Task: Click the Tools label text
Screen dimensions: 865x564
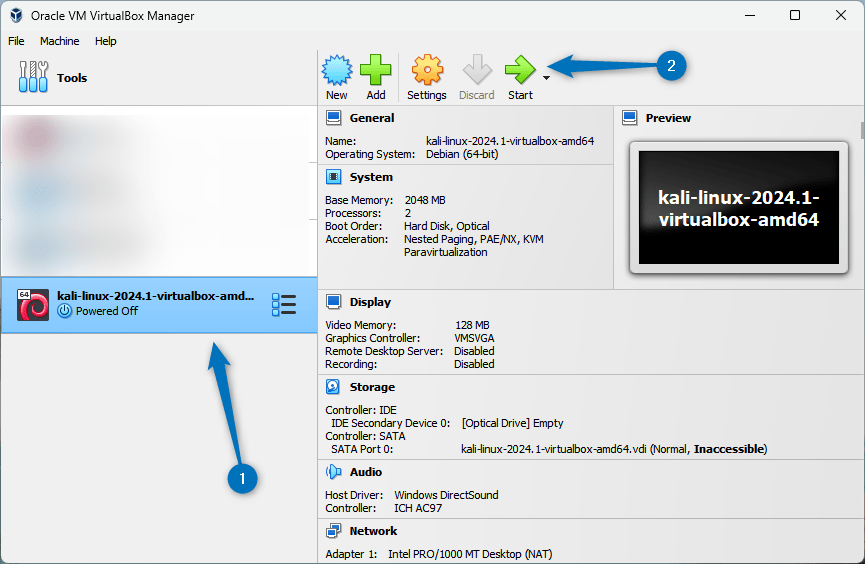Action: (72, 78)
